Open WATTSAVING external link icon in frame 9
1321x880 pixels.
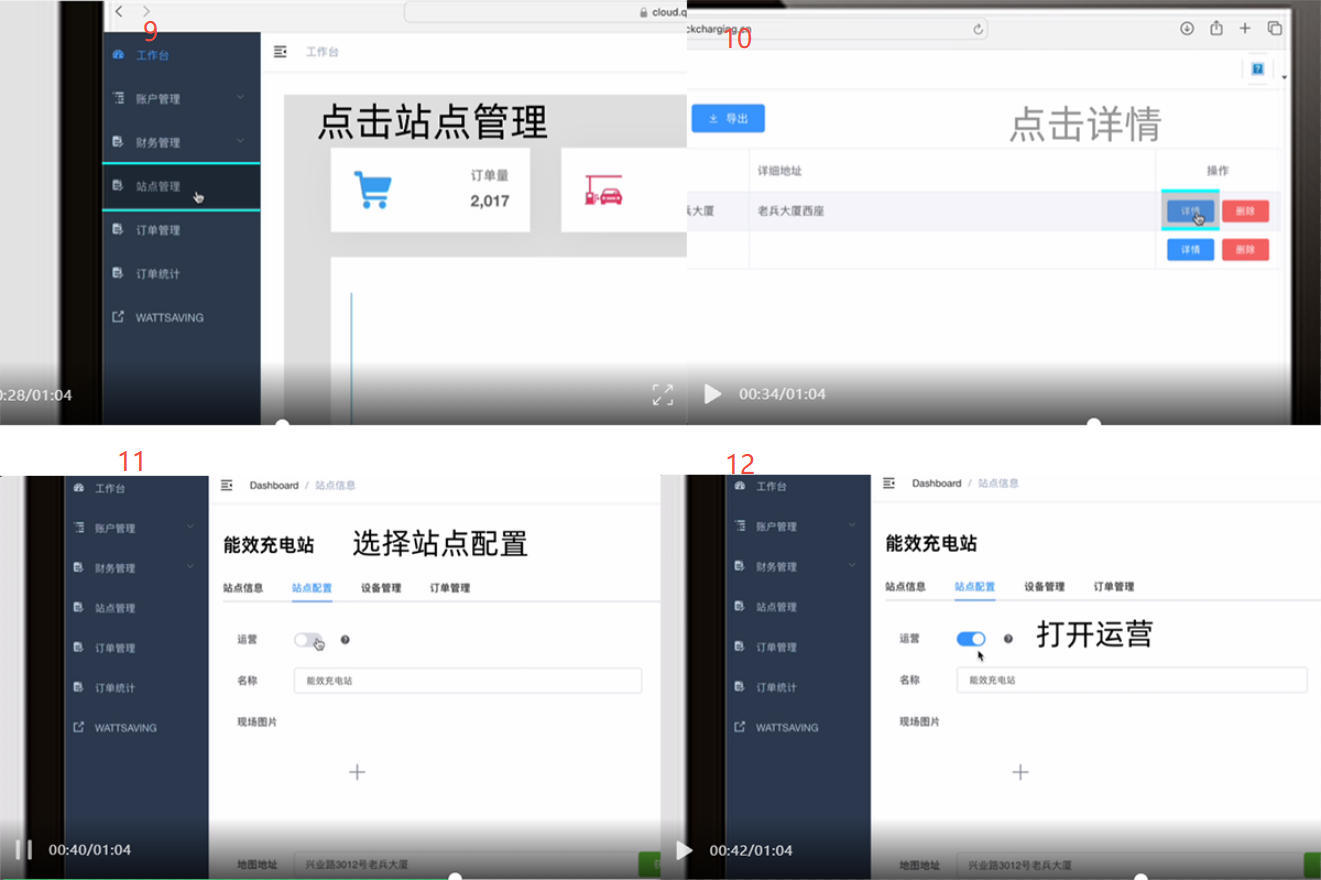118,317
